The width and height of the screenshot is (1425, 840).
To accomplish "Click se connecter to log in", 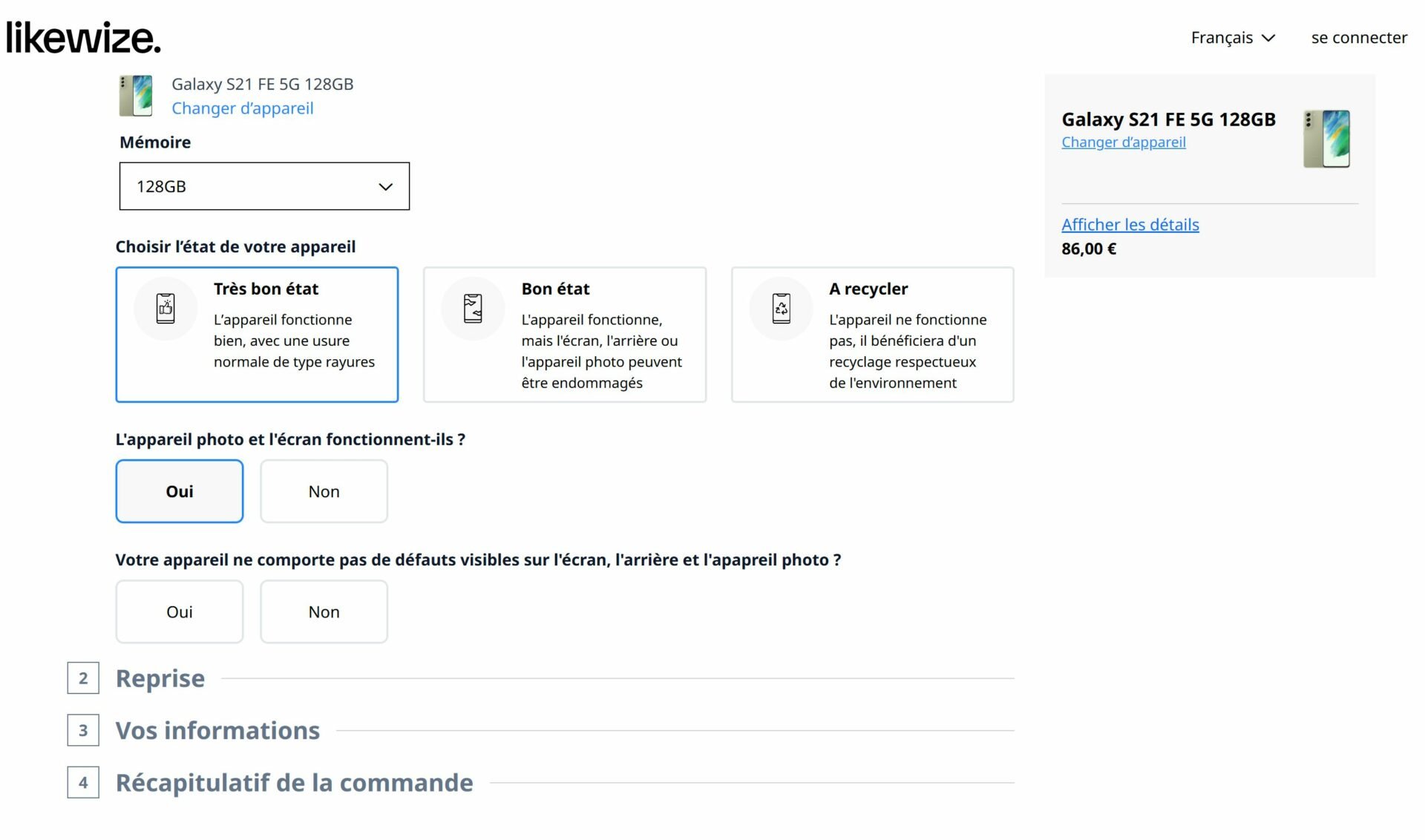I will pyautogui.click(x=1359, y=38).
